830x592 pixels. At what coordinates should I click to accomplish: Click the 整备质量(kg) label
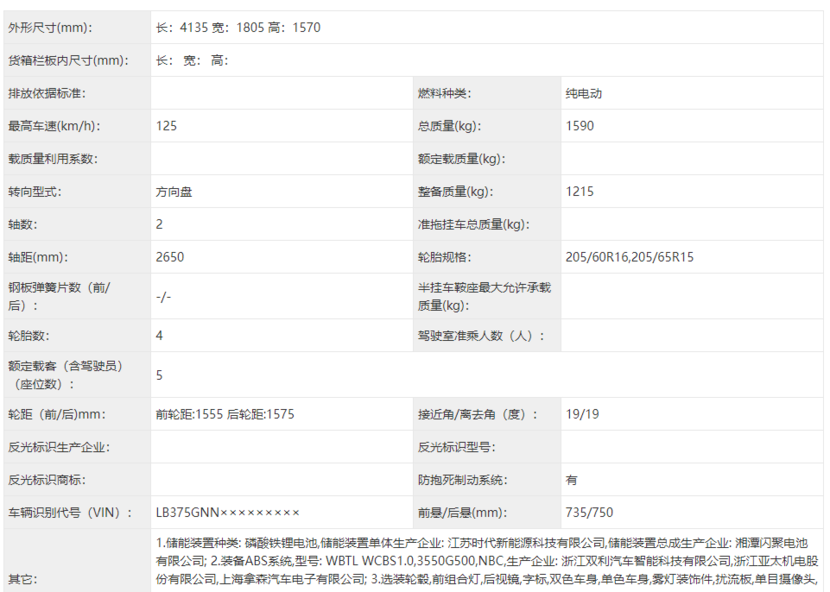click(x=455, y=192)
